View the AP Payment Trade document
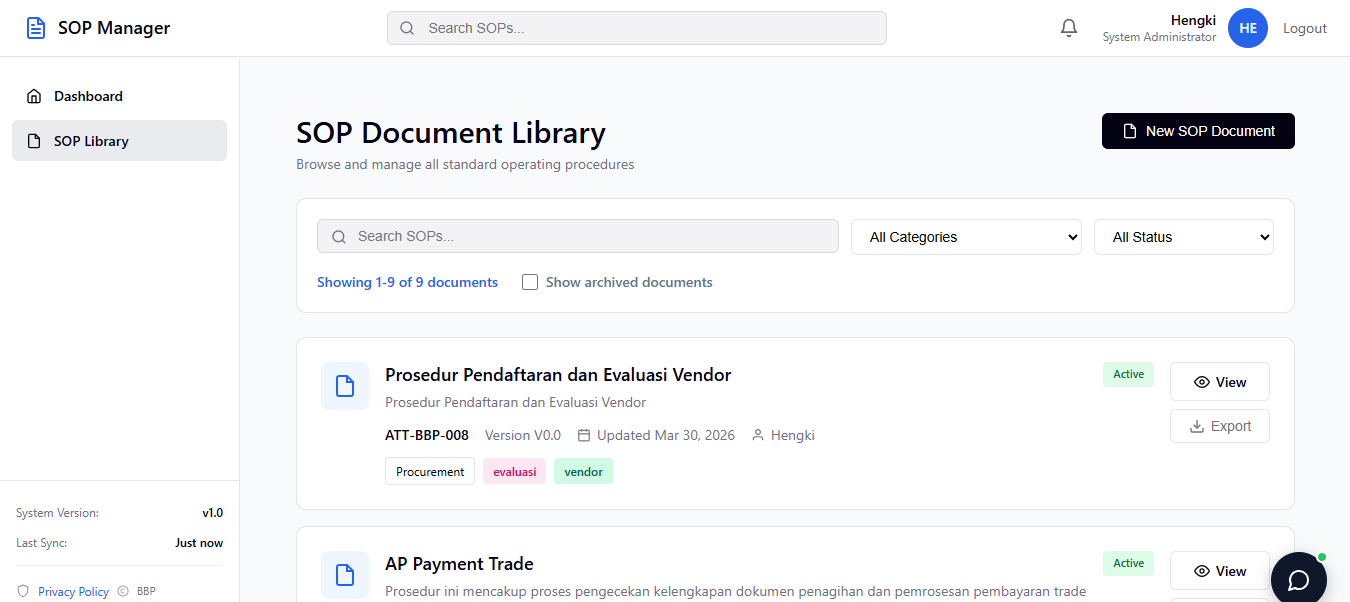This screenshot has width=1350, height=602. click(1220, 571)
